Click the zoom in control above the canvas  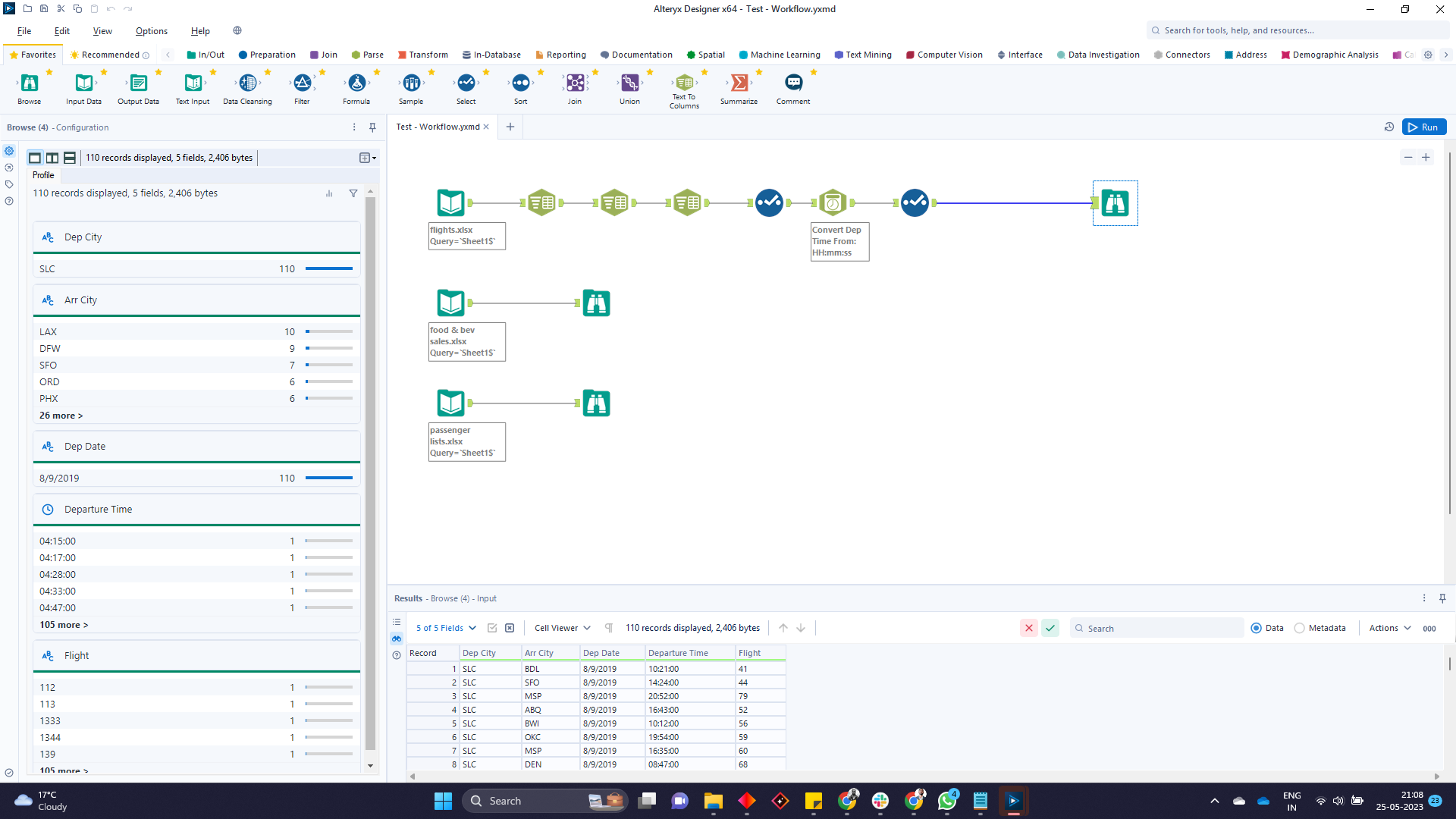tap(1426, 157)
